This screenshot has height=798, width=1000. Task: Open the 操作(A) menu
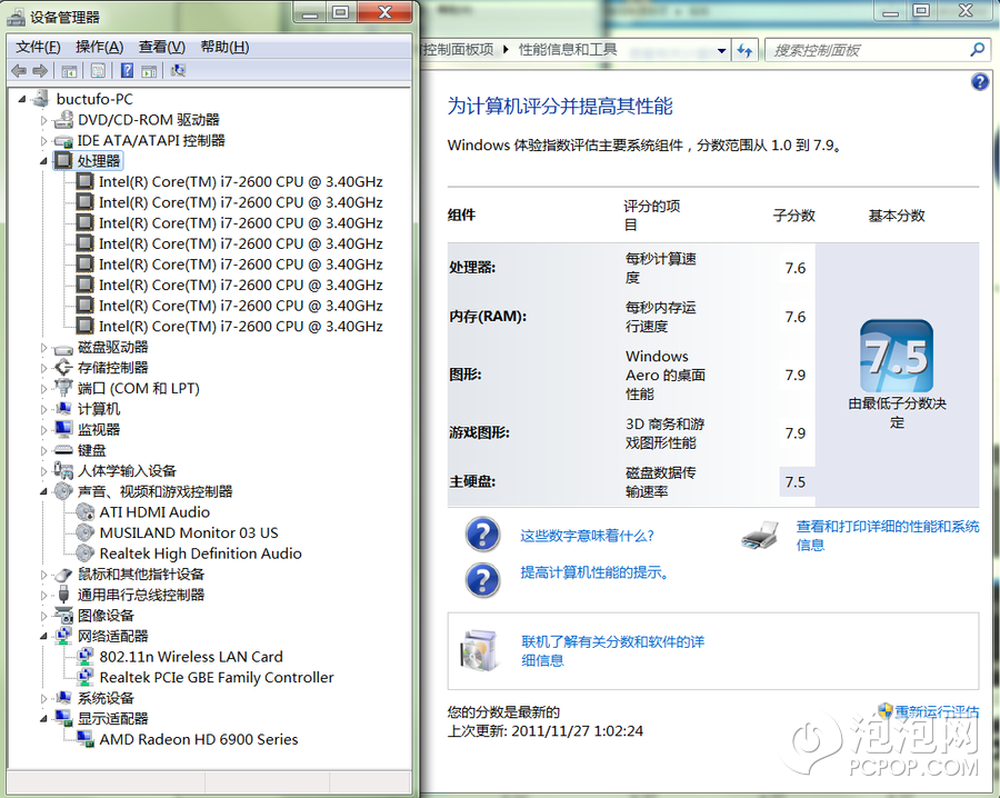(x=99, y=47)
